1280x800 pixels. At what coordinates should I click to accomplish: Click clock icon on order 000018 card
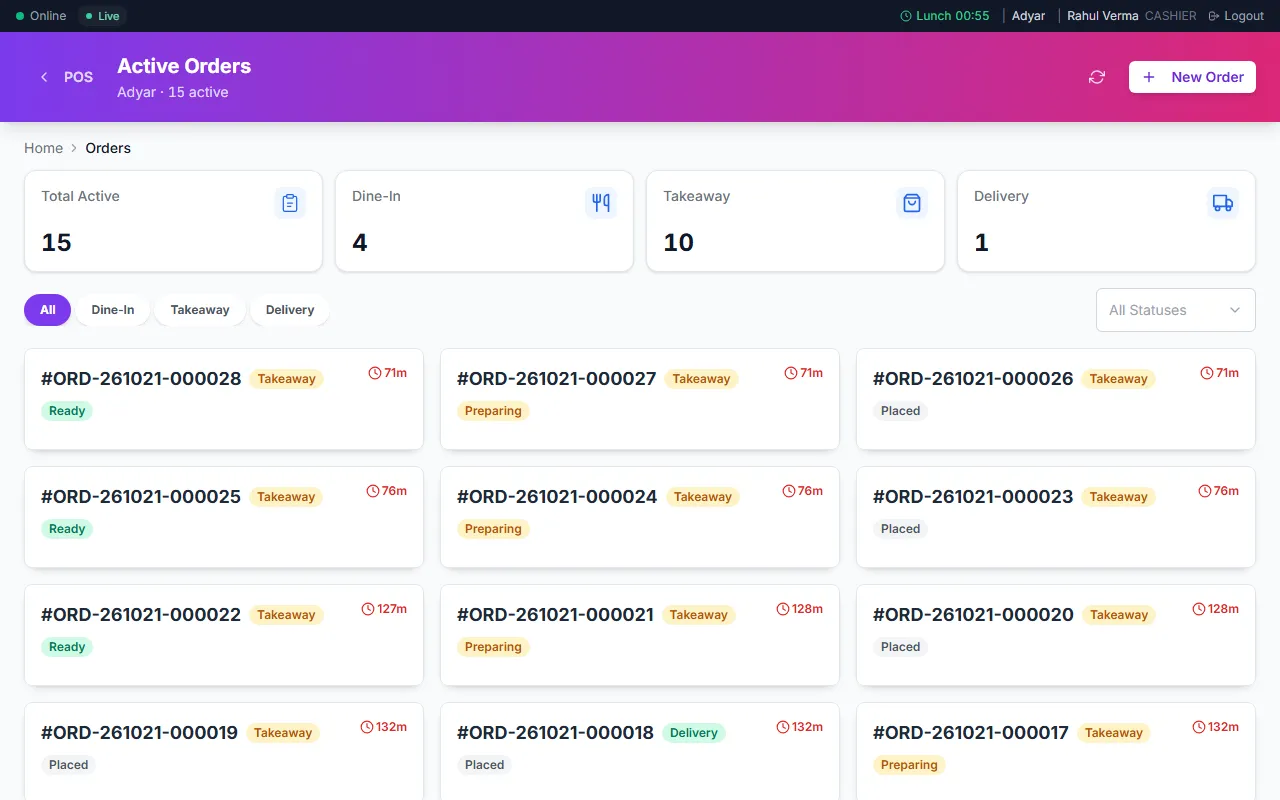tap(783, 727)
